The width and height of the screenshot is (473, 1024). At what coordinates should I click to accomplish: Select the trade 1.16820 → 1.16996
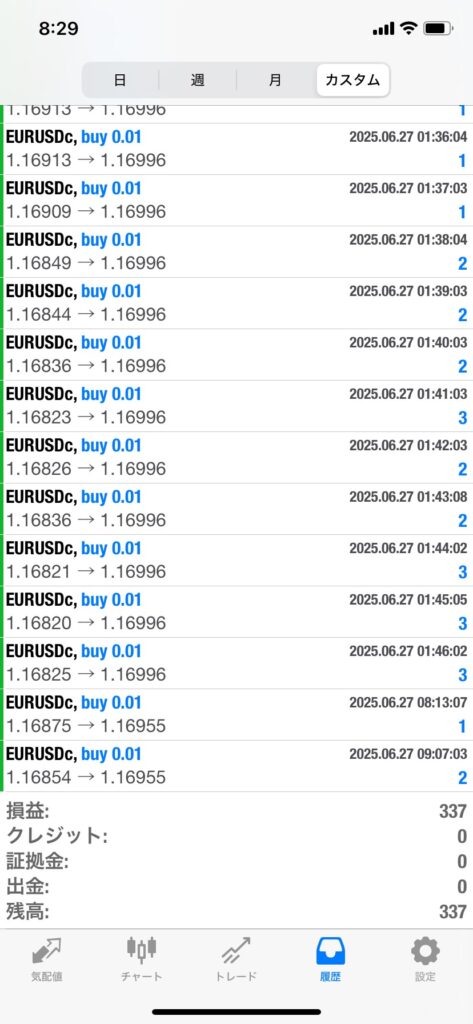click(x=236, y=612)
